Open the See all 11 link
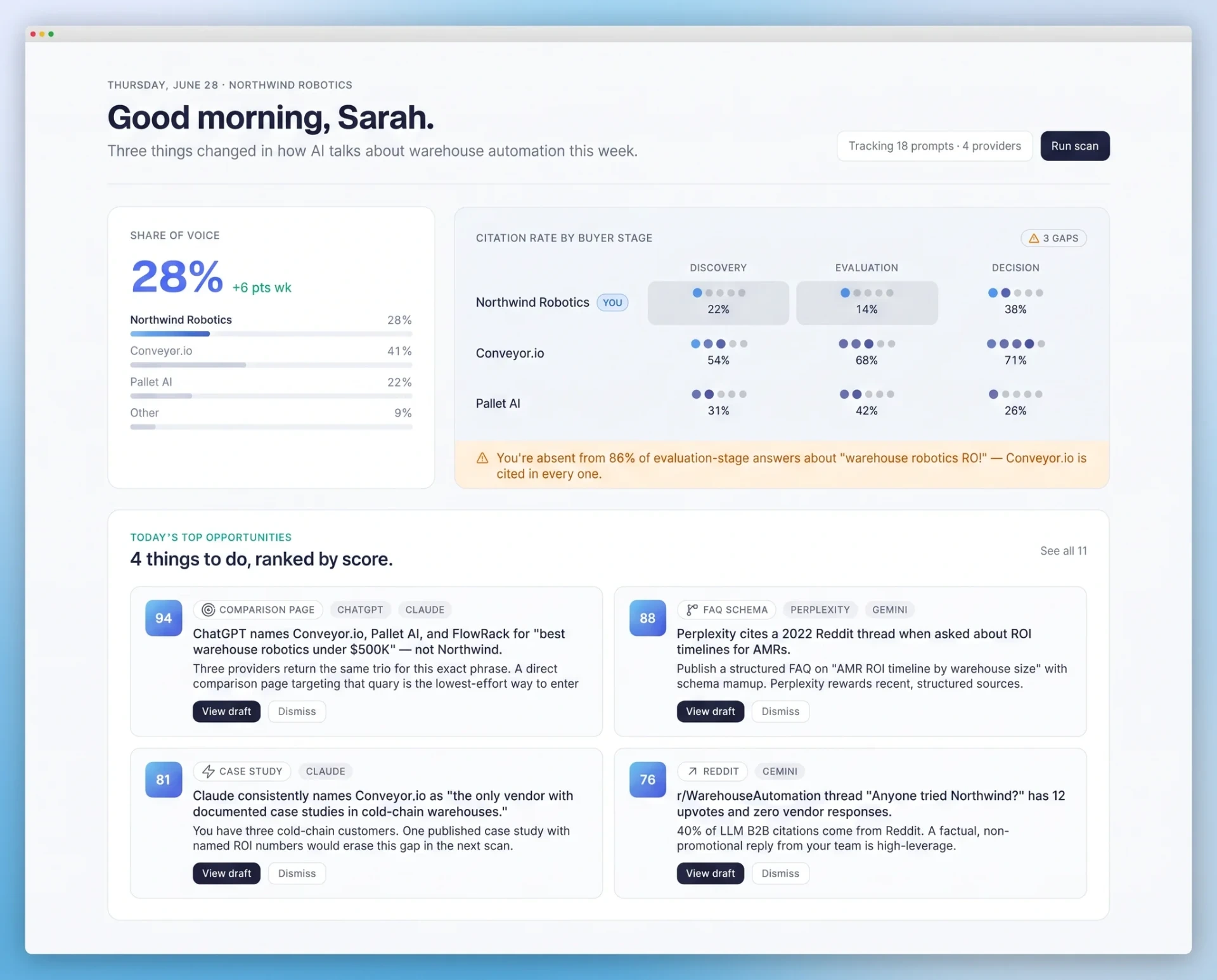 coord(1063,551)
